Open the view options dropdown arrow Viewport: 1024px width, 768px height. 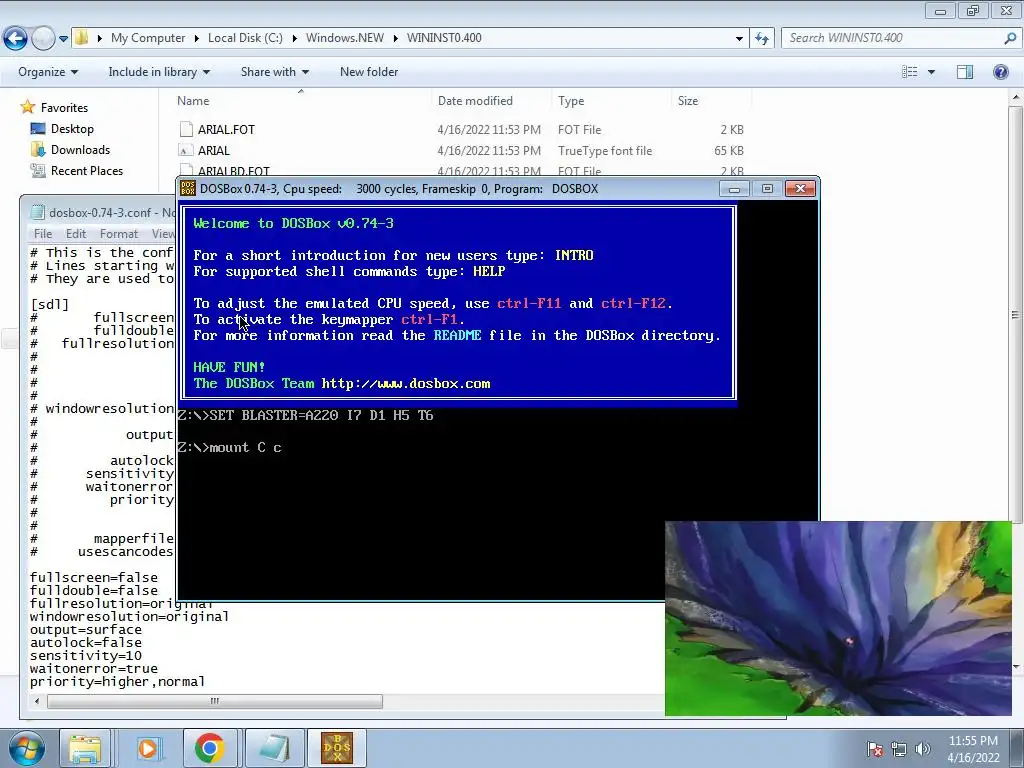931,72
